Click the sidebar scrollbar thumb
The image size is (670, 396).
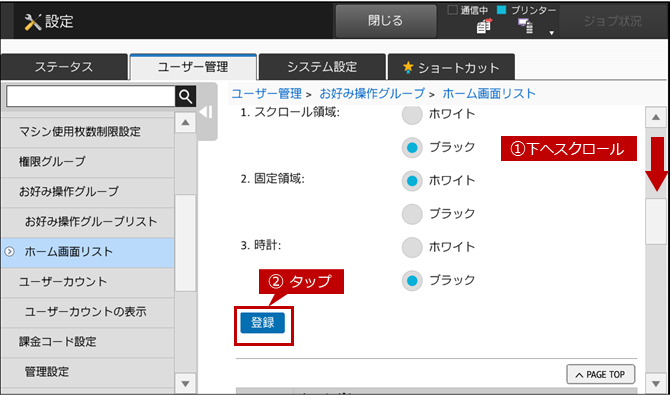(185, 243)
